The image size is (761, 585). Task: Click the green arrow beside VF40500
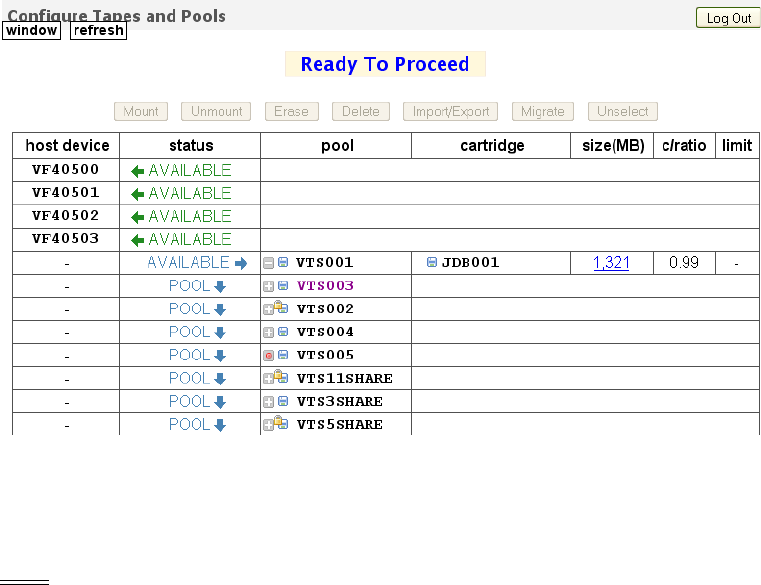tap(137, 171)
